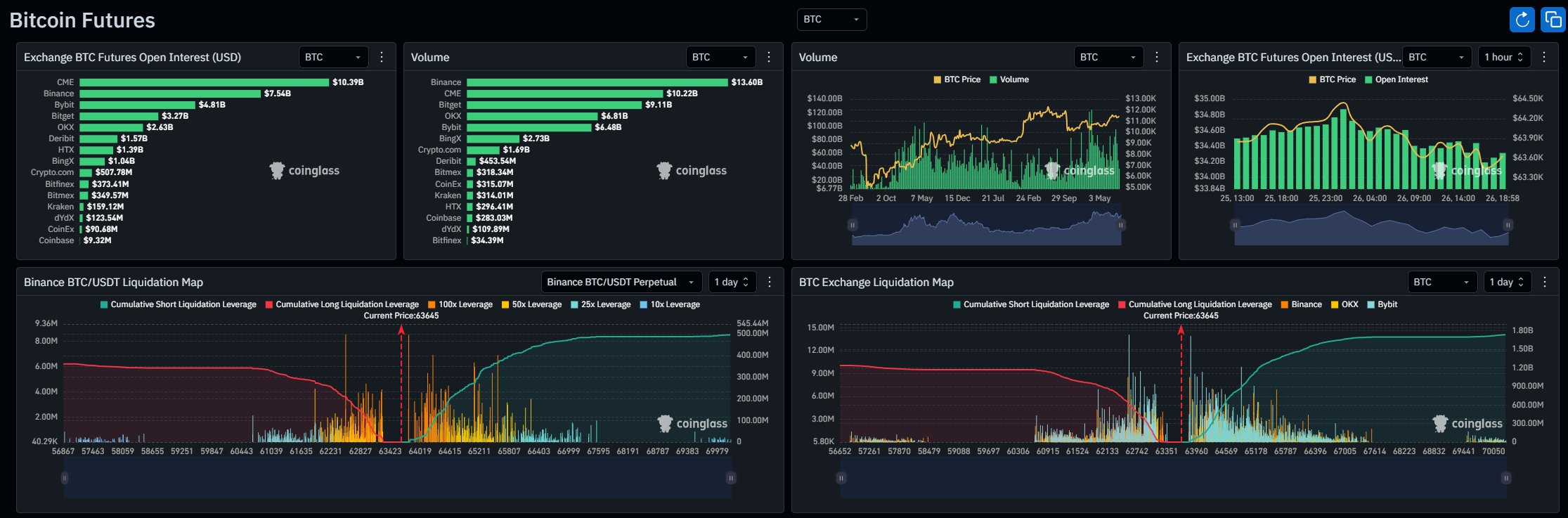Open BTC dropdown in Exchange Liquidation Map
1568x518 pixels.
[x=1442, y=282]
